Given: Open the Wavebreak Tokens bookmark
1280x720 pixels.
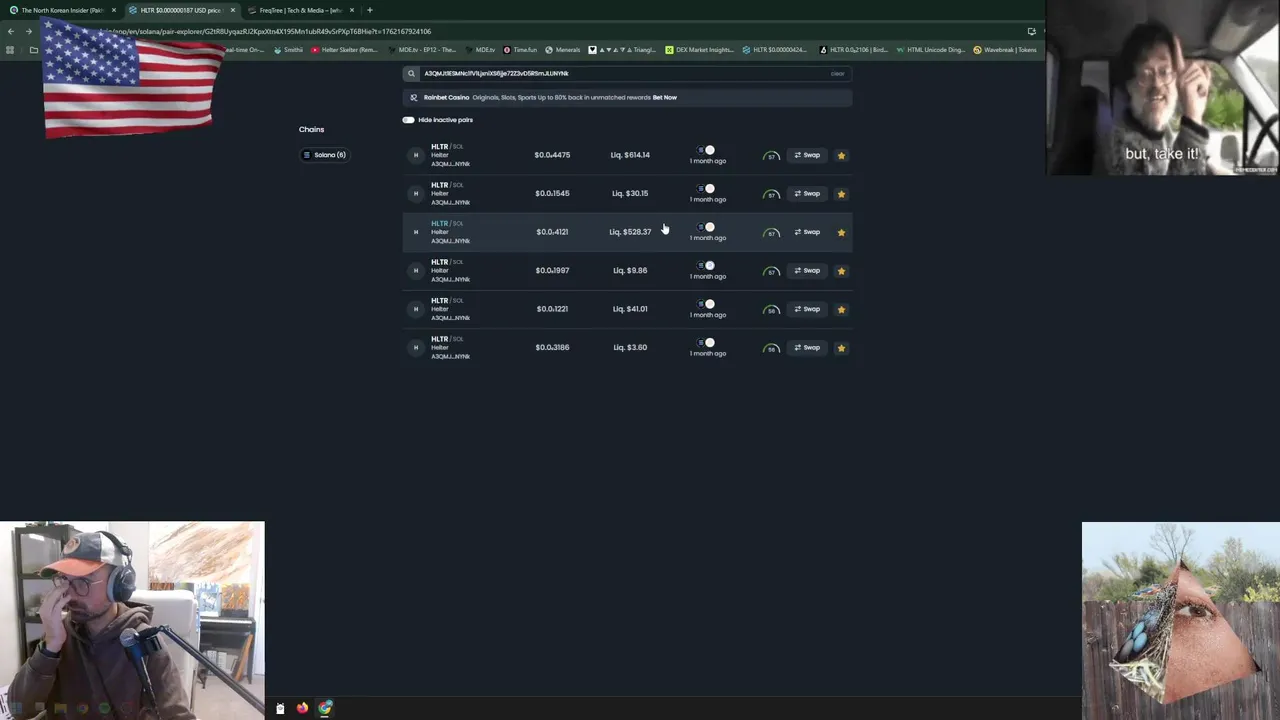Looking at the screenshot, I should [1005, 50].
